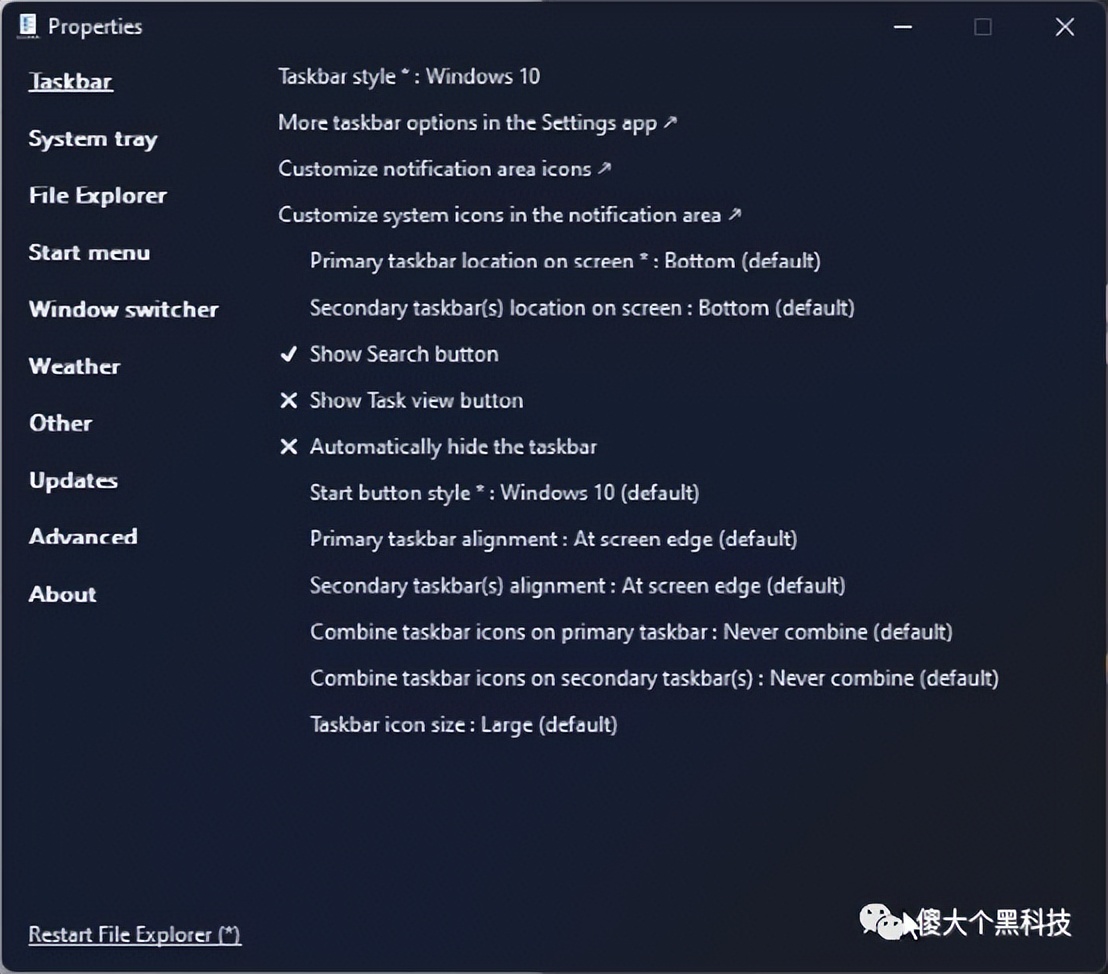Change the Taskbar icon size setting

tap(463, 725)
